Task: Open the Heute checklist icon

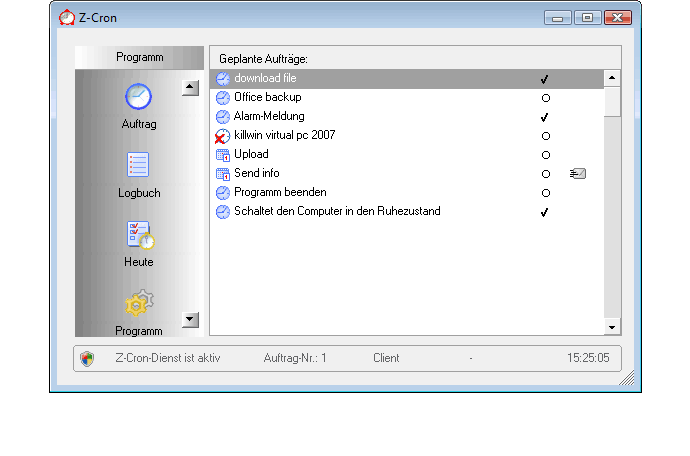Action: [x=140, y=235]
